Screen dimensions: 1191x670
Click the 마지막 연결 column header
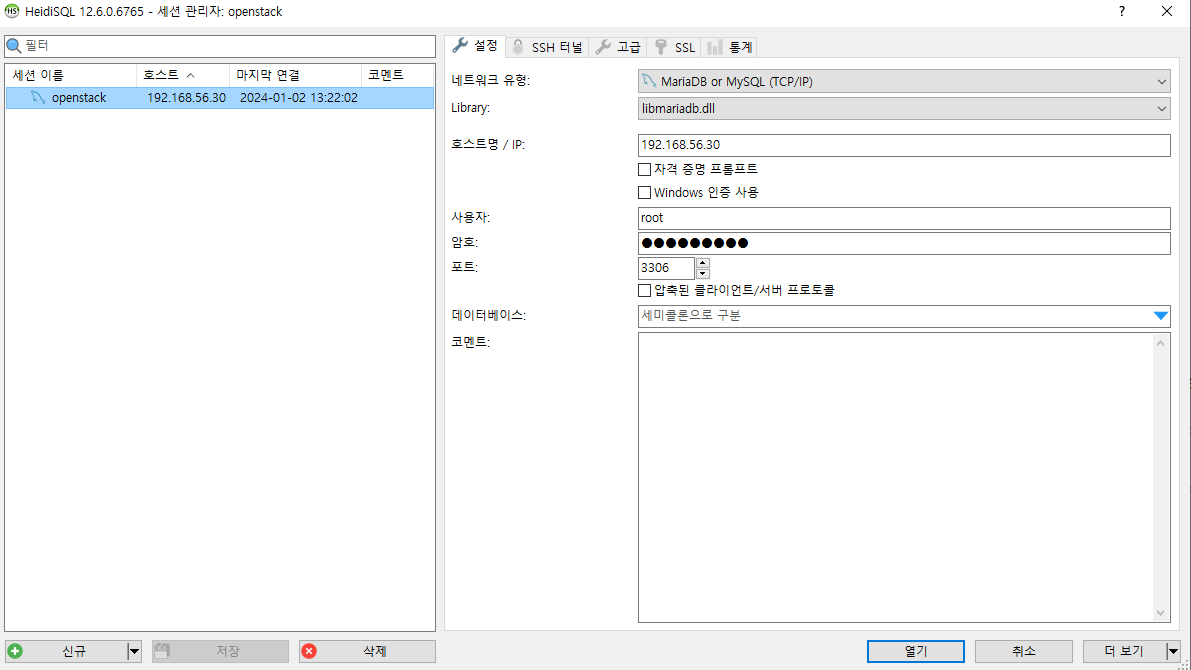click(295, 75)
